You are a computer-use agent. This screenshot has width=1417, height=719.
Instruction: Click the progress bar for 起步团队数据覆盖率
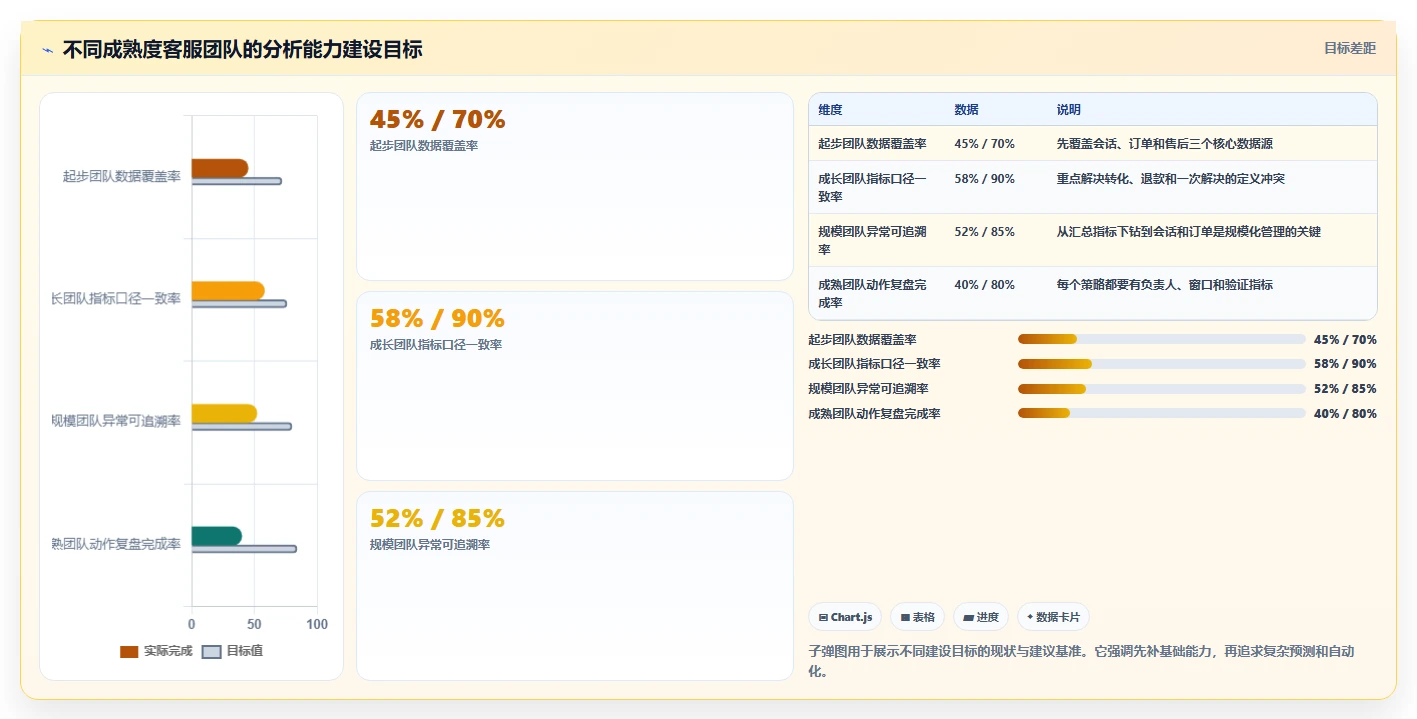point(1162,339)
